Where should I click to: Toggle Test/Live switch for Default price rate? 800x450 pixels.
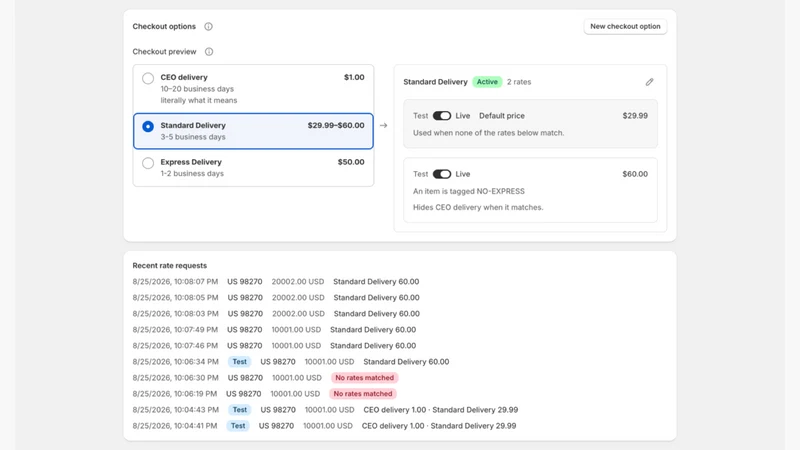pos(442,116)
